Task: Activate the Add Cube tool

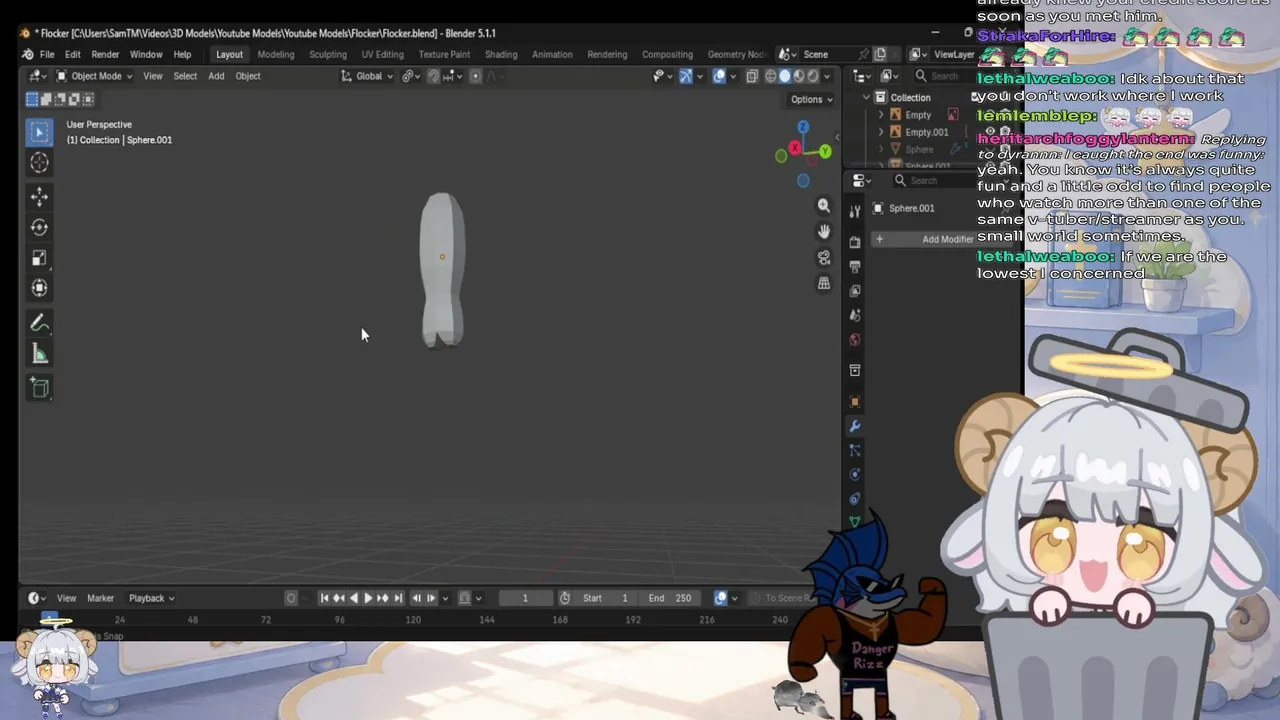Action: coord(39,388)
